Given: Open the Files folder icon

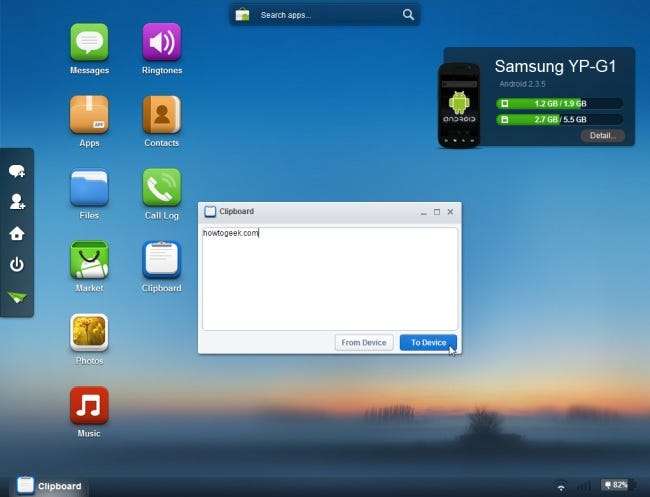Looking at the screenshot, I should click(89, 187).
